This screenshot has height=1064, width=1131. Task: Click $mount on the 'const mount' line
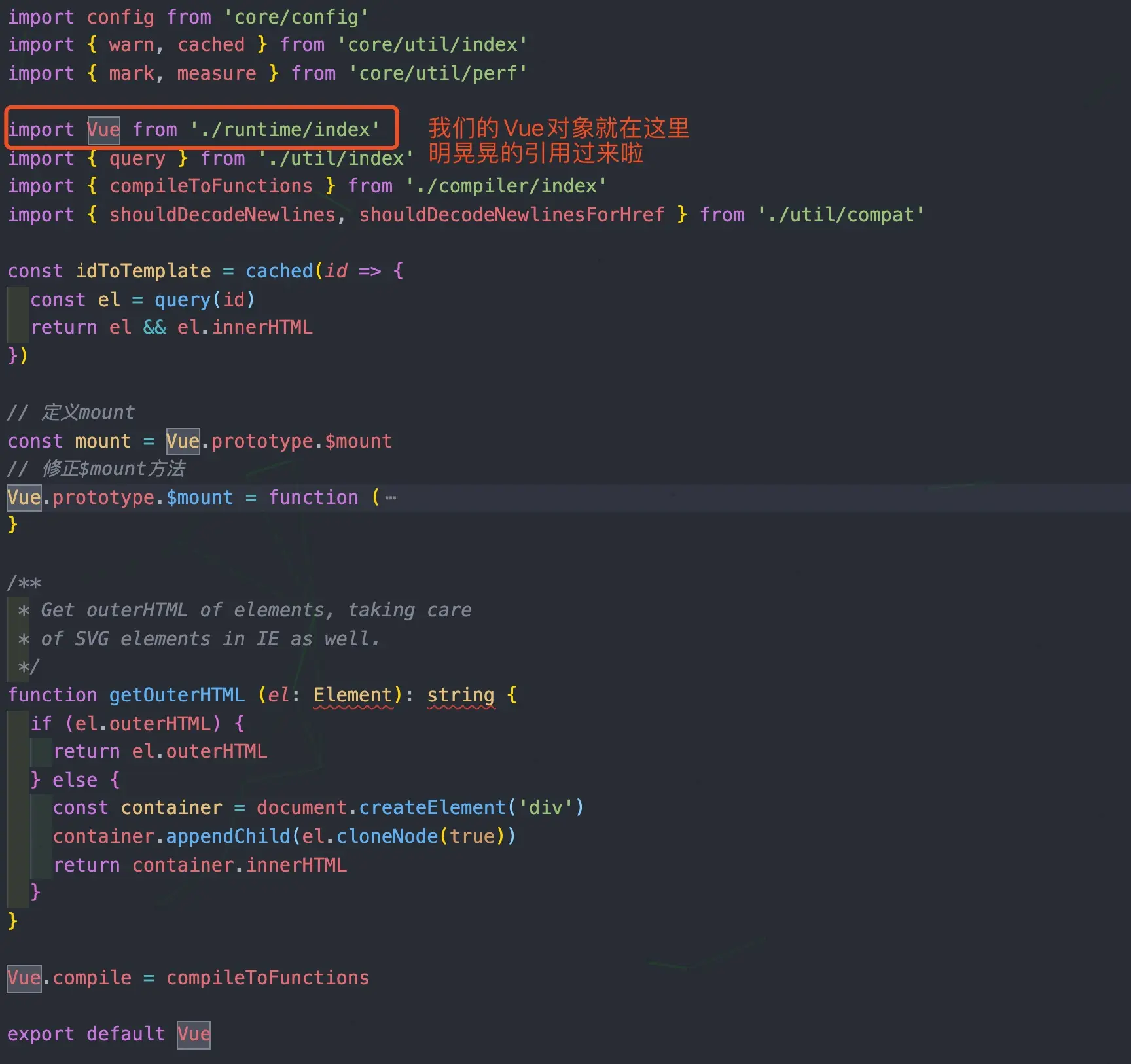[359, 441]
